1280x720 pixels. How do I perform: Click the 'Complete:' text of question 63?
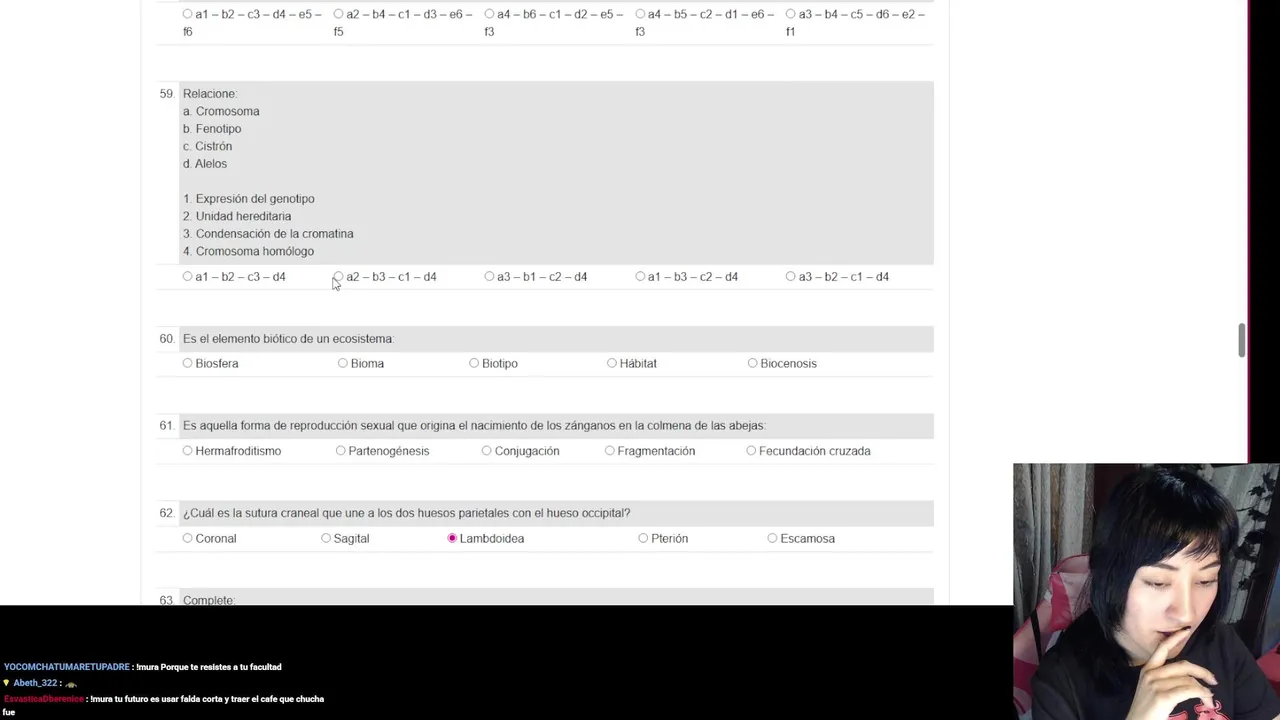tap(209, 600)
